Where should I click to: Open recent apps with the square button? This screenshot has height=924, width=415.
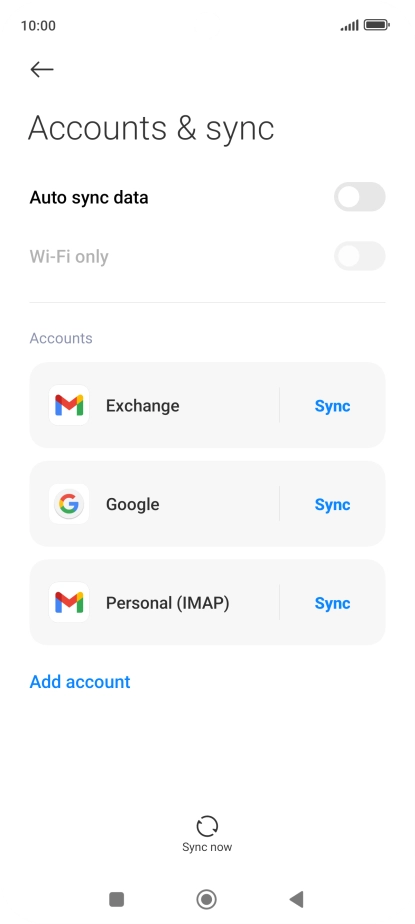[x=117, y=899]
